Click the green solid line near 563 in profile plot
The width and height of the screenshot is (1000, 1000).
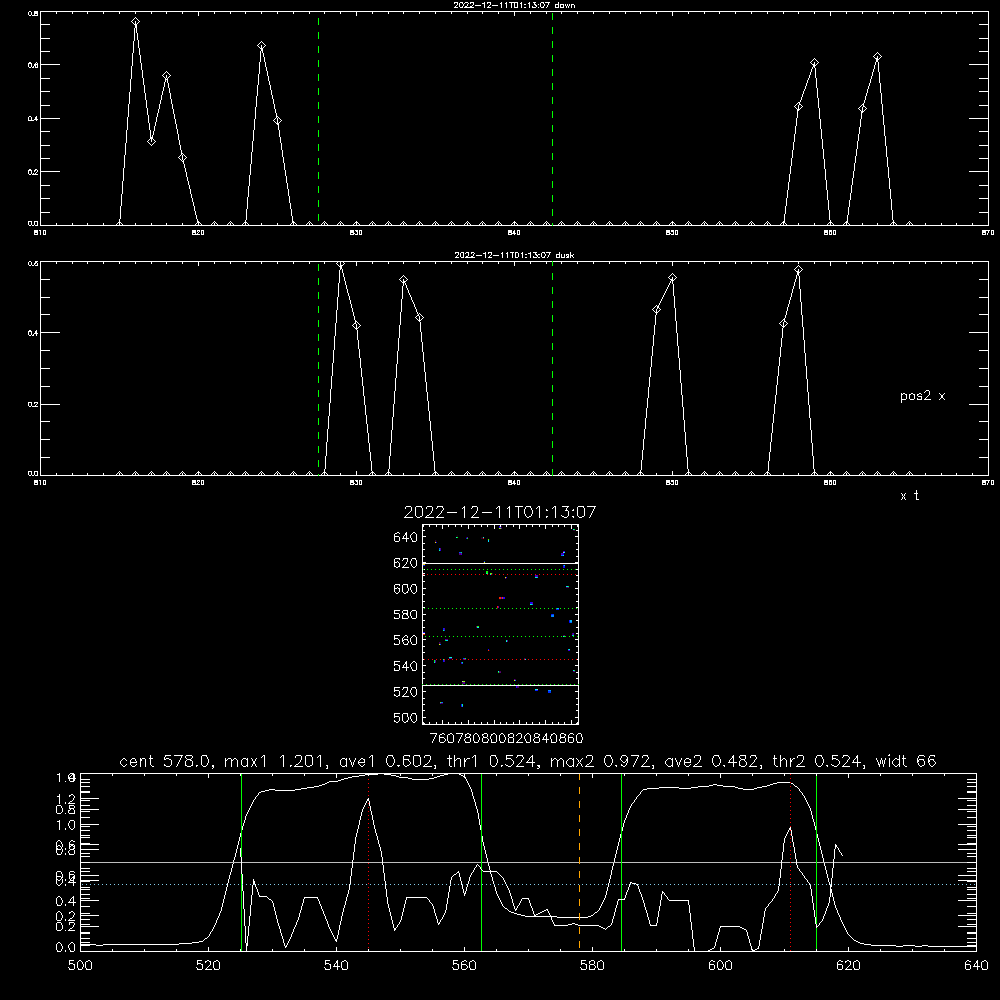pyautogui.click(x=482, y=862)
